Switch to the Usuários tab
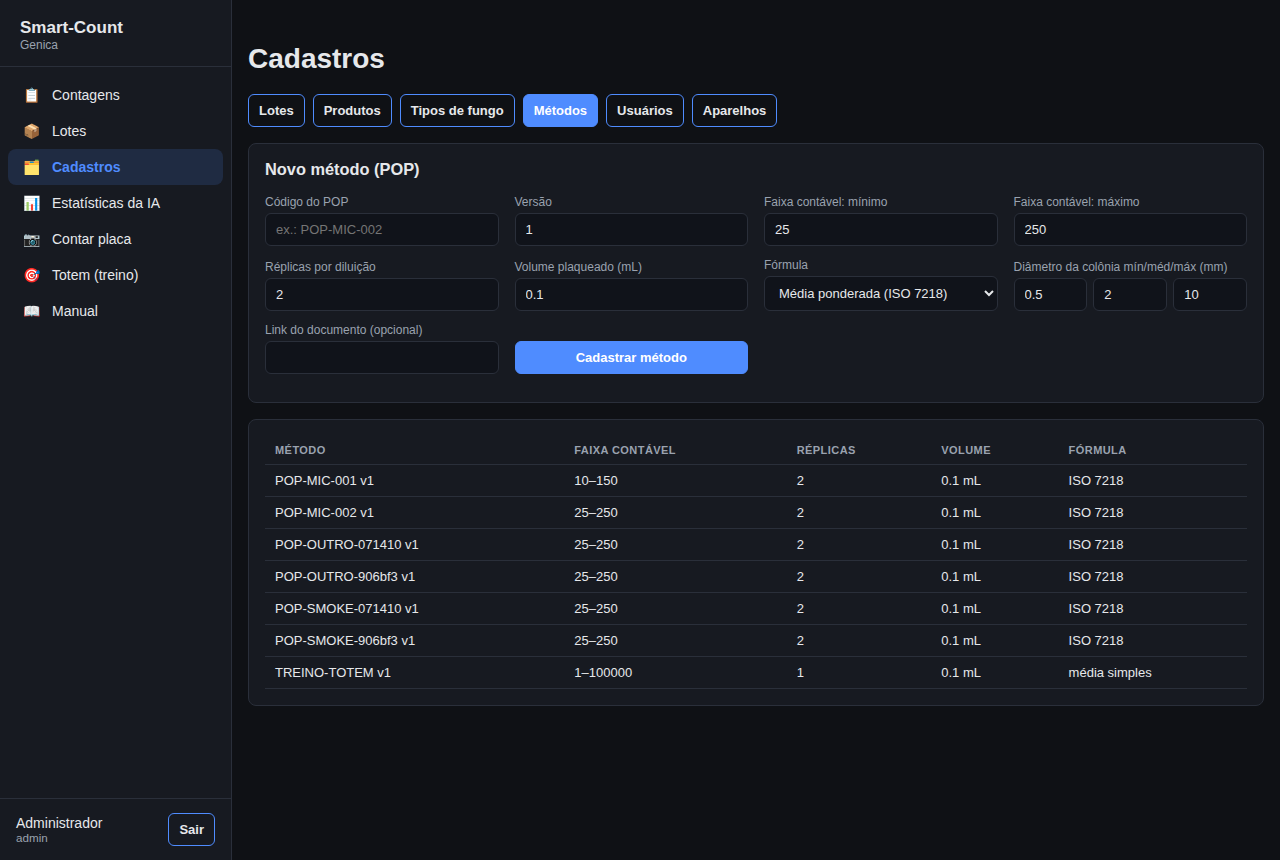This screenshot has width=1280, height=860. coord(645,110)
